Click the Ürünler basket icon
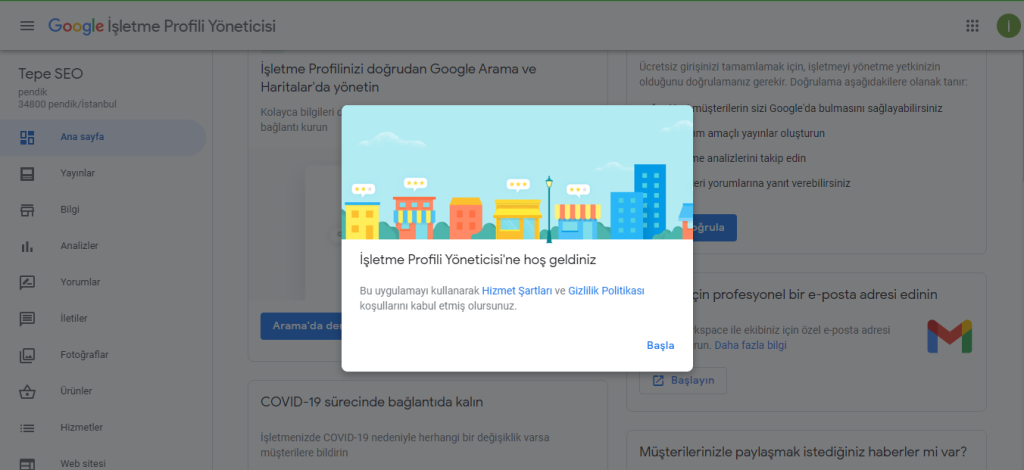1024x470 pixels. (x=28, y=391)
